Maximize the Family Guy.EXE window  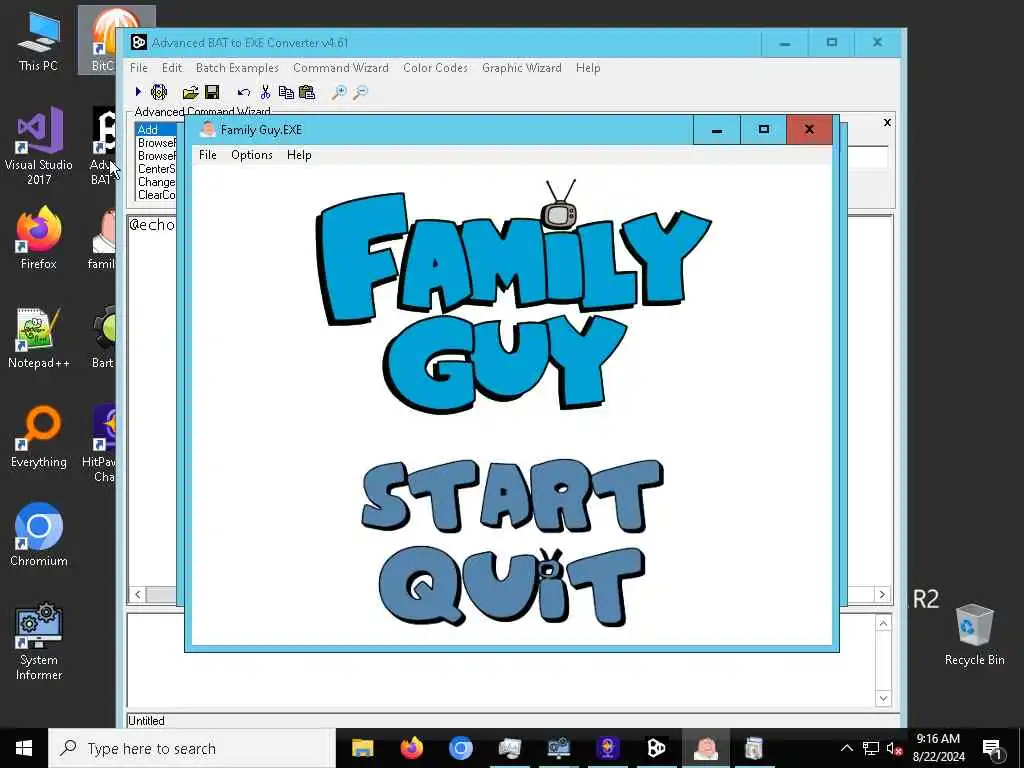pyautogui.click(x=763, y=130)
